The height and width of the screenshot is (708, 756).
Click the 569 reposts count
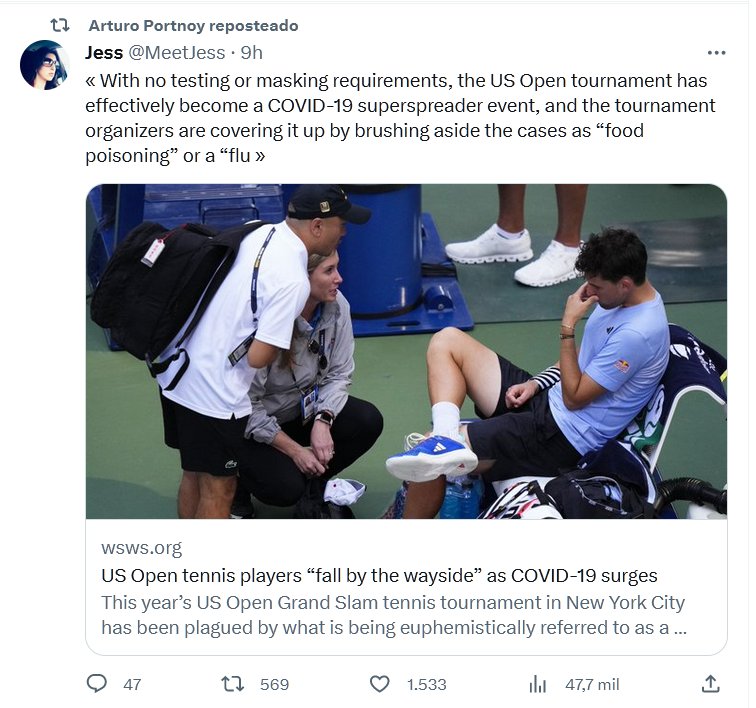point(274,685)
